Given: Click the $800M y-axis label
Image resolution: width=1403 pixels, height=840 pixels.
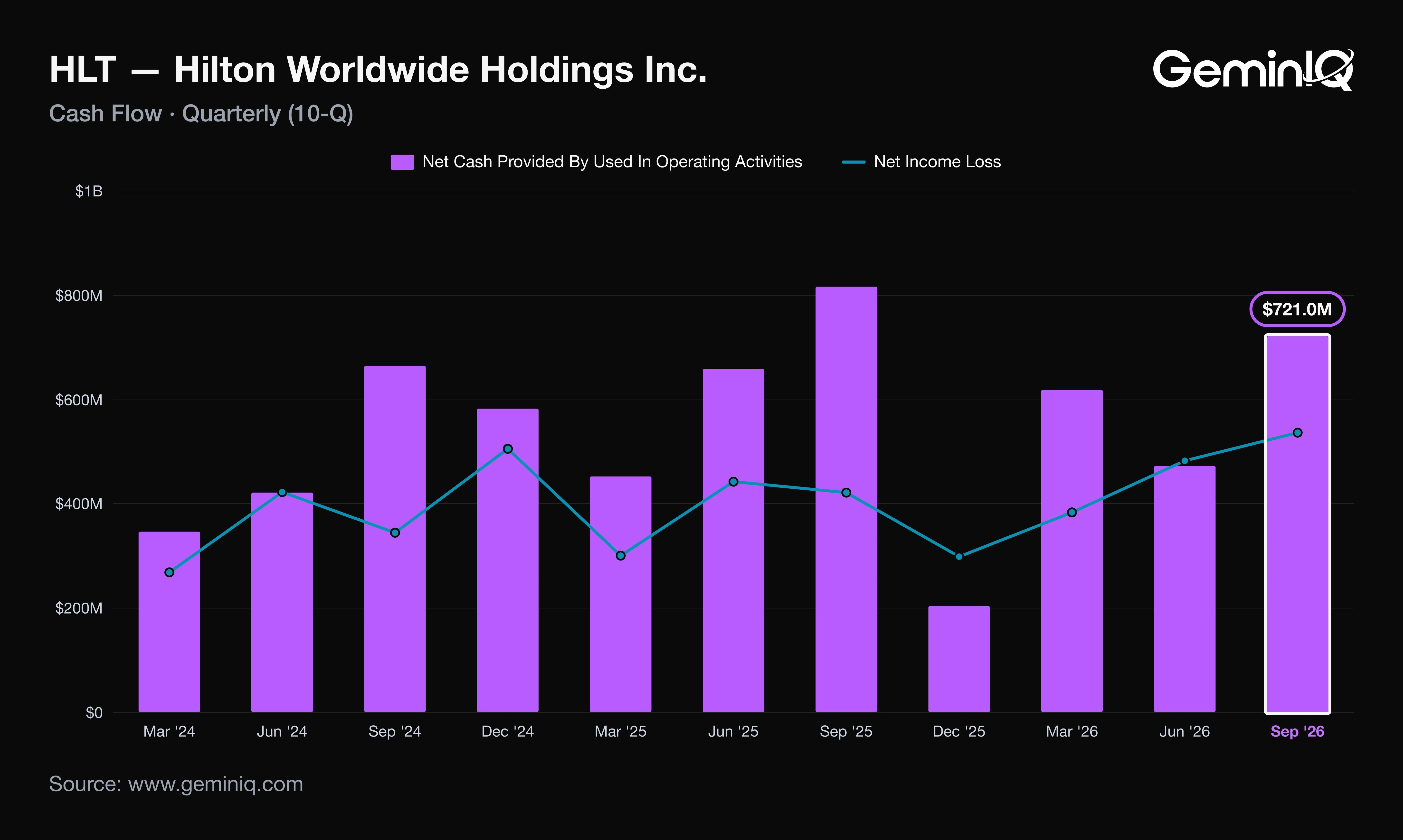Looking at the screenshot, I should click(79, 296).
